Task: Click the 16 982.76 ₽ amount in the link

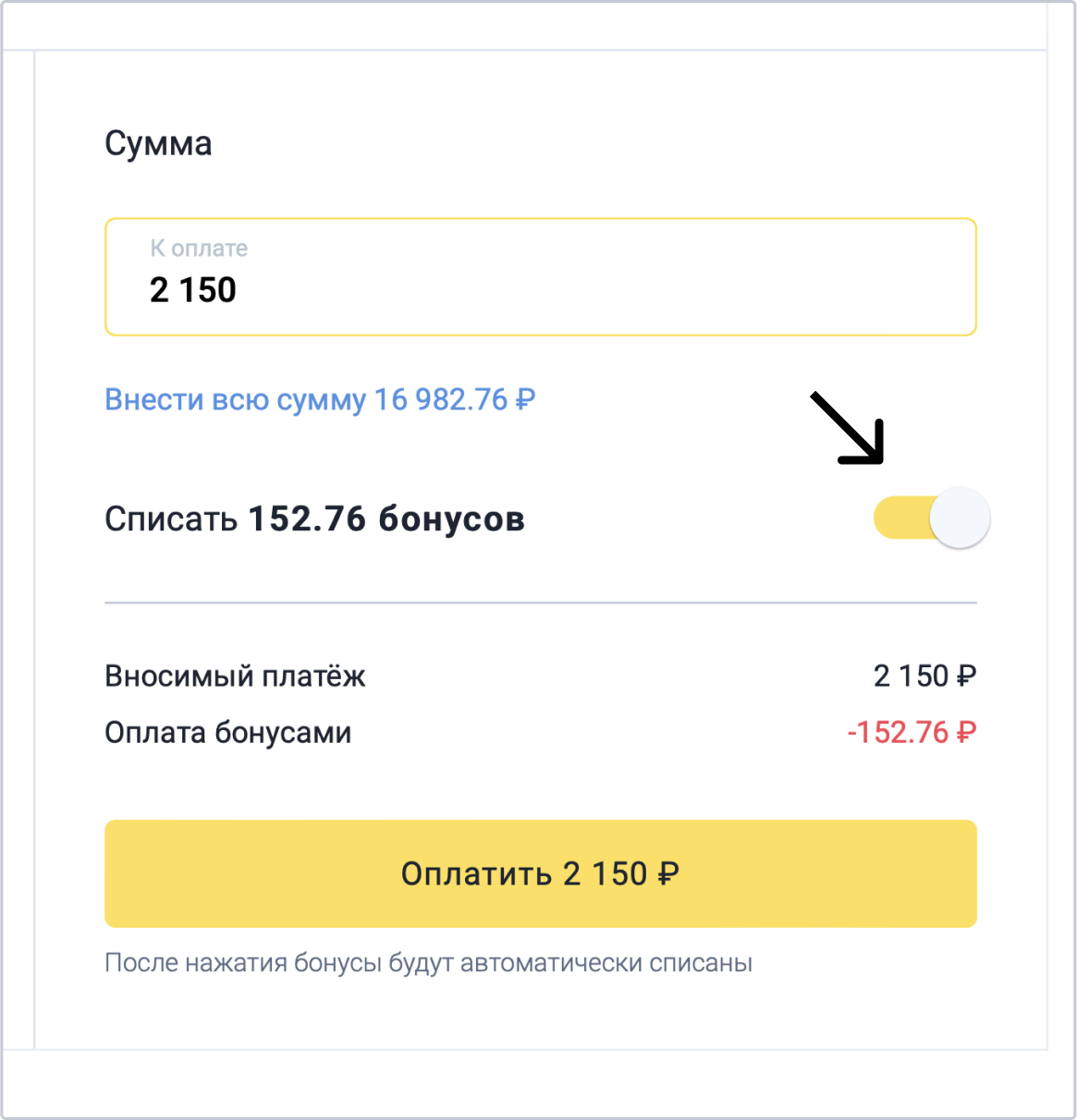Action: [x=455, y=400]
